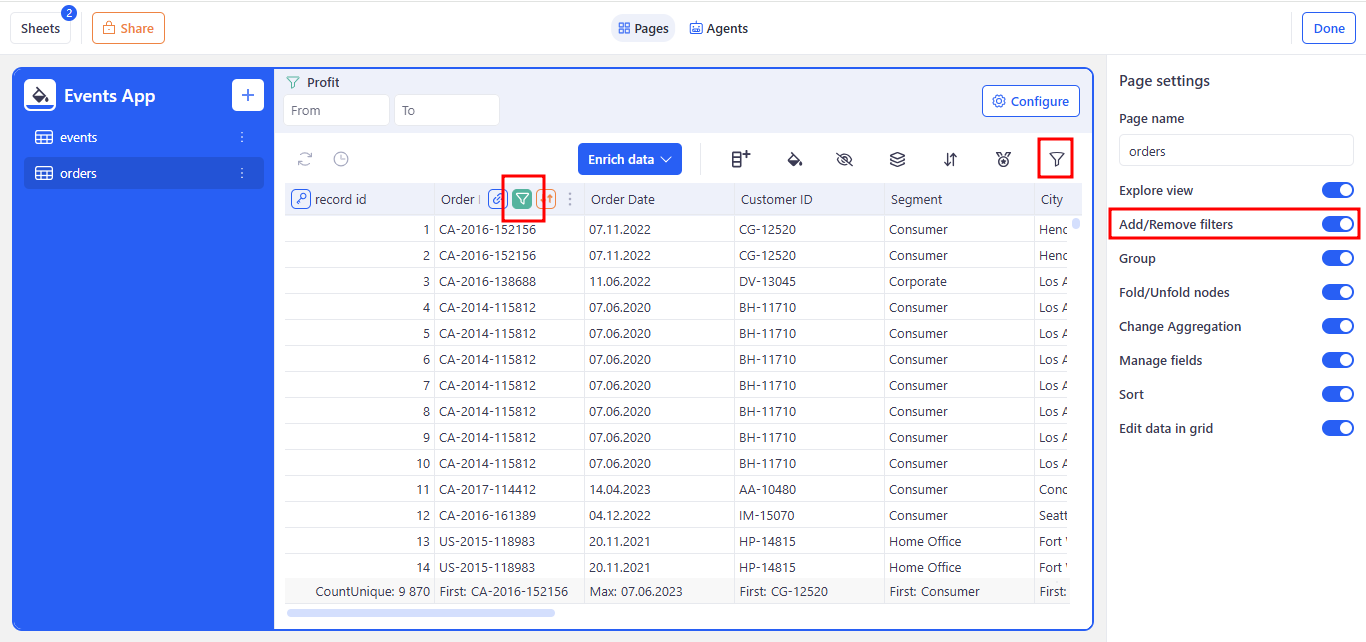The width and height of the screenshot is (1366, 642).
Task: Click the add column toolbar icon
Action: pos(741,159)
